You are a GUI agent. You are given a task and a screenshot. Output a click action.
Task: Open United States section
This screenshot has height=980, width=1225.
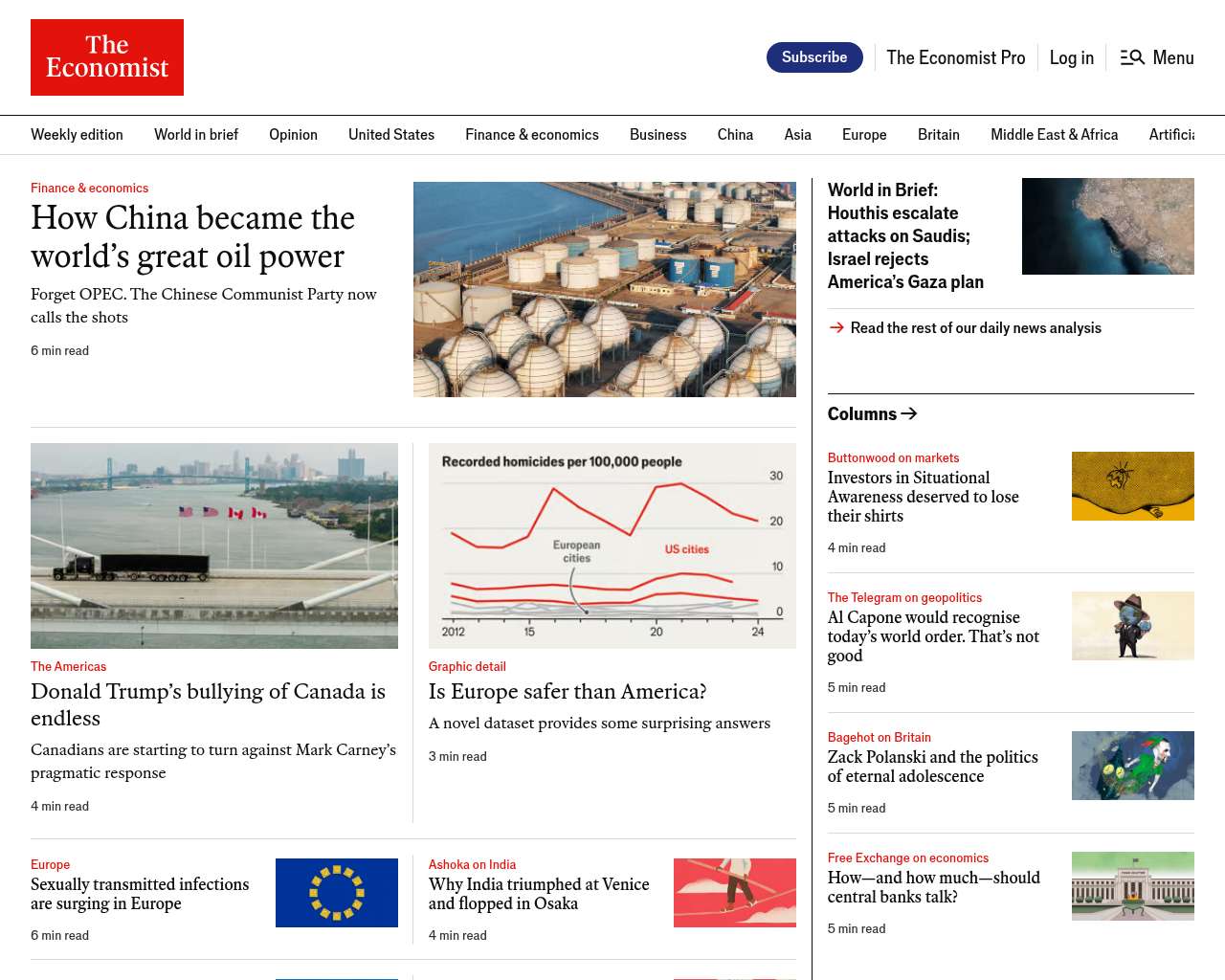pyautogui.click(x=391, y=135)
